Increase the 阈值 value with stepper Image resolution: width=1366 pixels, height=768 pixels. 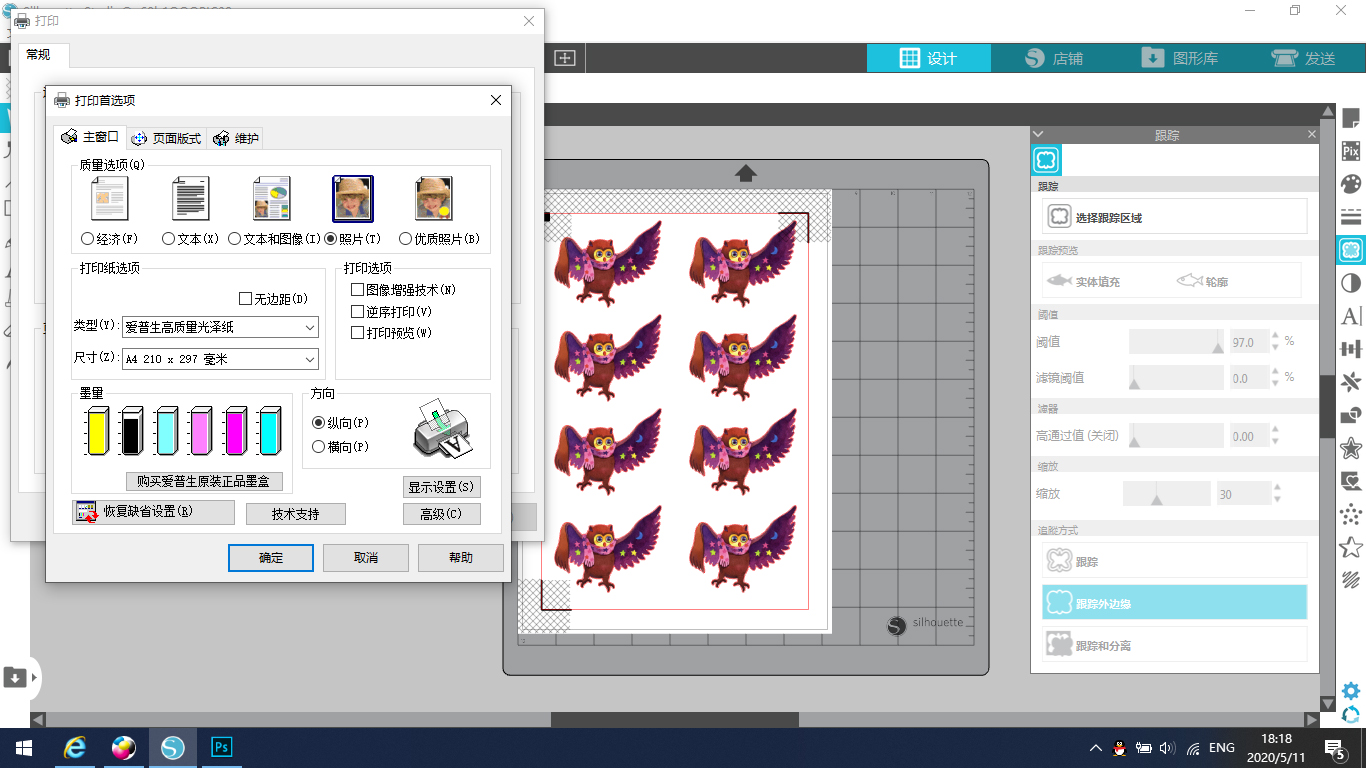(1275, 336)
